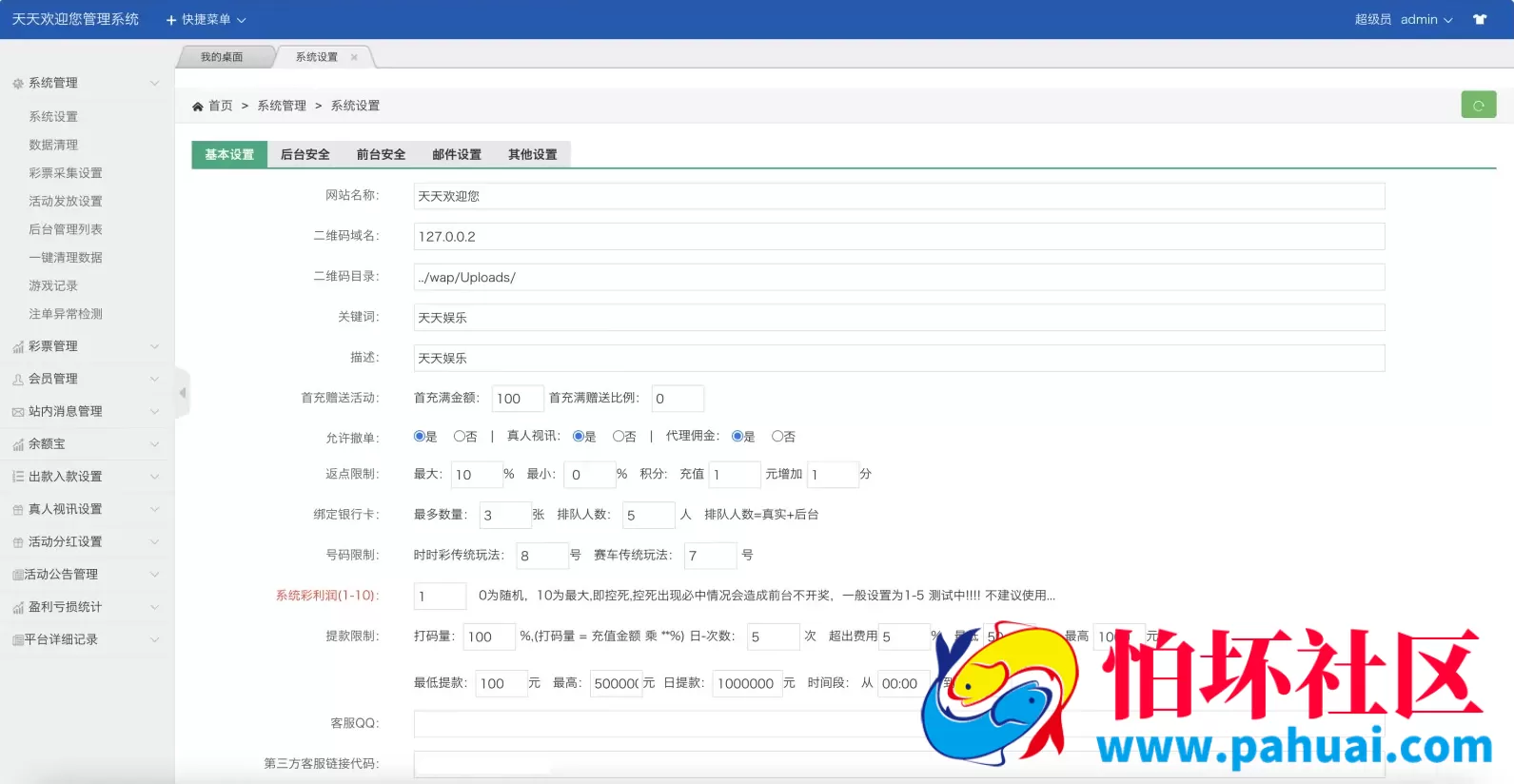Click the 系统彩利润 value field
Viewport: 1514px width, 784px height.
pyautogui.click(x=441, y=596)
